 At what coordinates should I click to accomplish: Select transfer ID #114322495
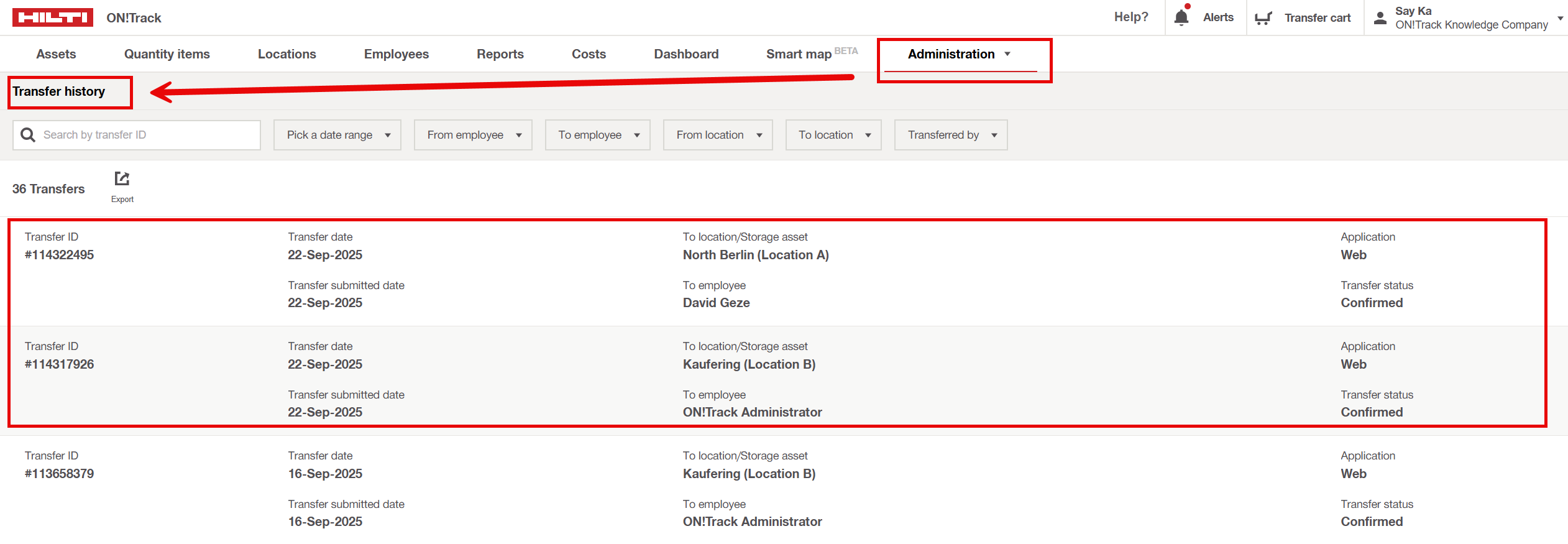coord(59,255)
